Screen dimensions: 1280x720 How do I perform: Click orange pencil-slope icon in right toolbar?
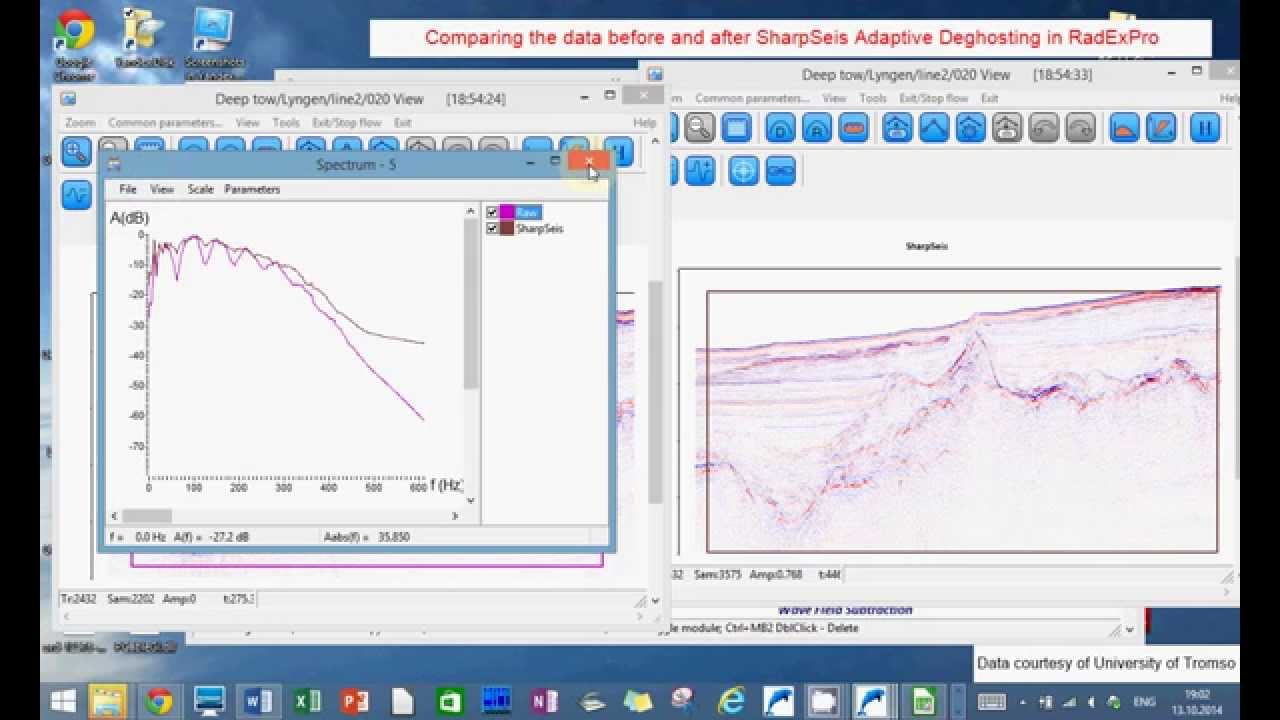(x=1161, y=128)
